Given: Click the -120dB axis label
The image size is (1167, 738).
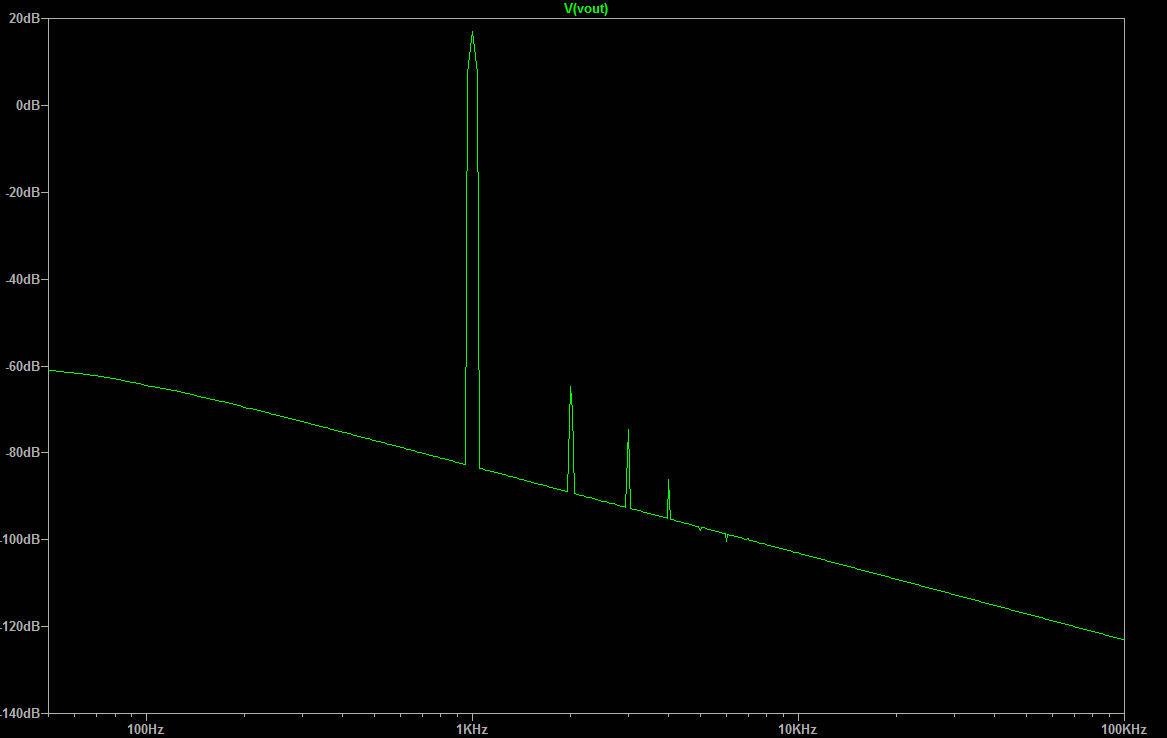Looking at the screenshot, I should point(20,626).
